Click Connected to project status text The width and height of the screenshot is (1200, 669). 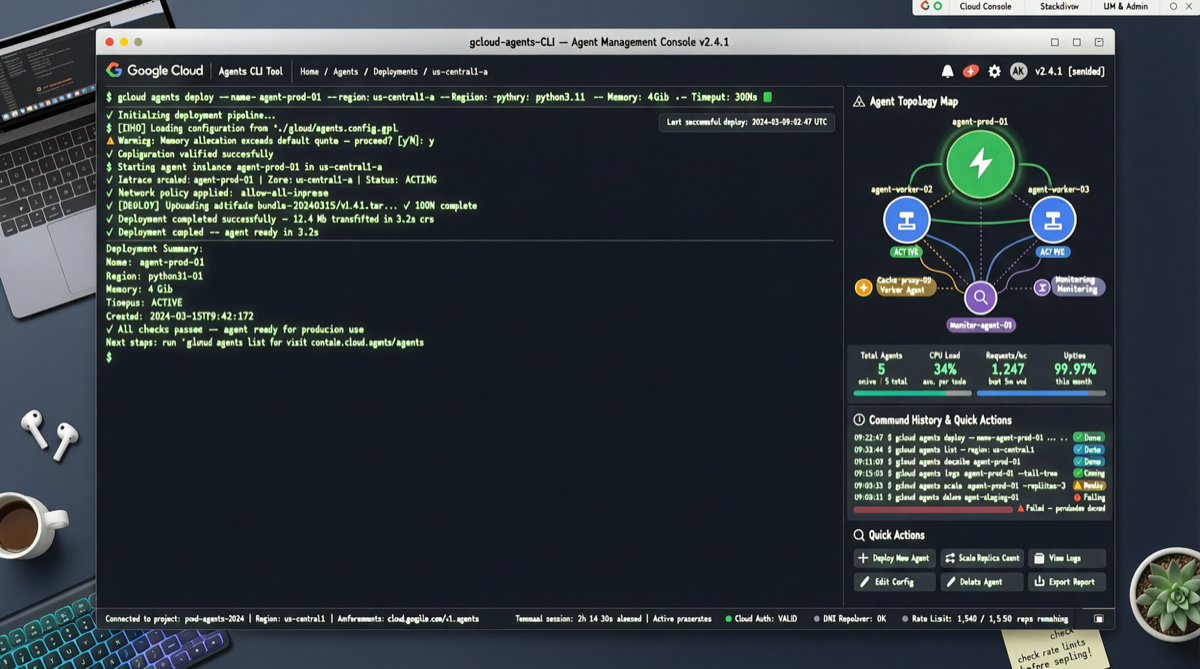(174, 619)
